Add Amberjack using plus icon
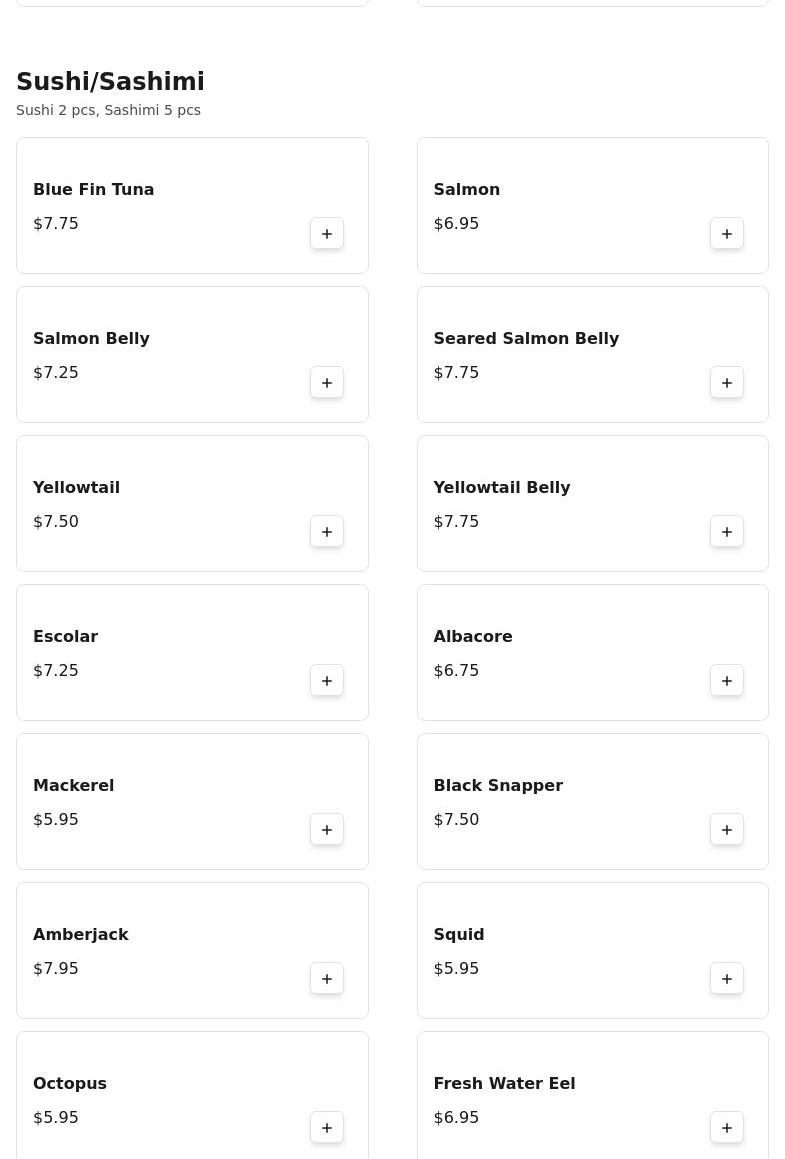The image size is (785, 1159). point(327,979)
